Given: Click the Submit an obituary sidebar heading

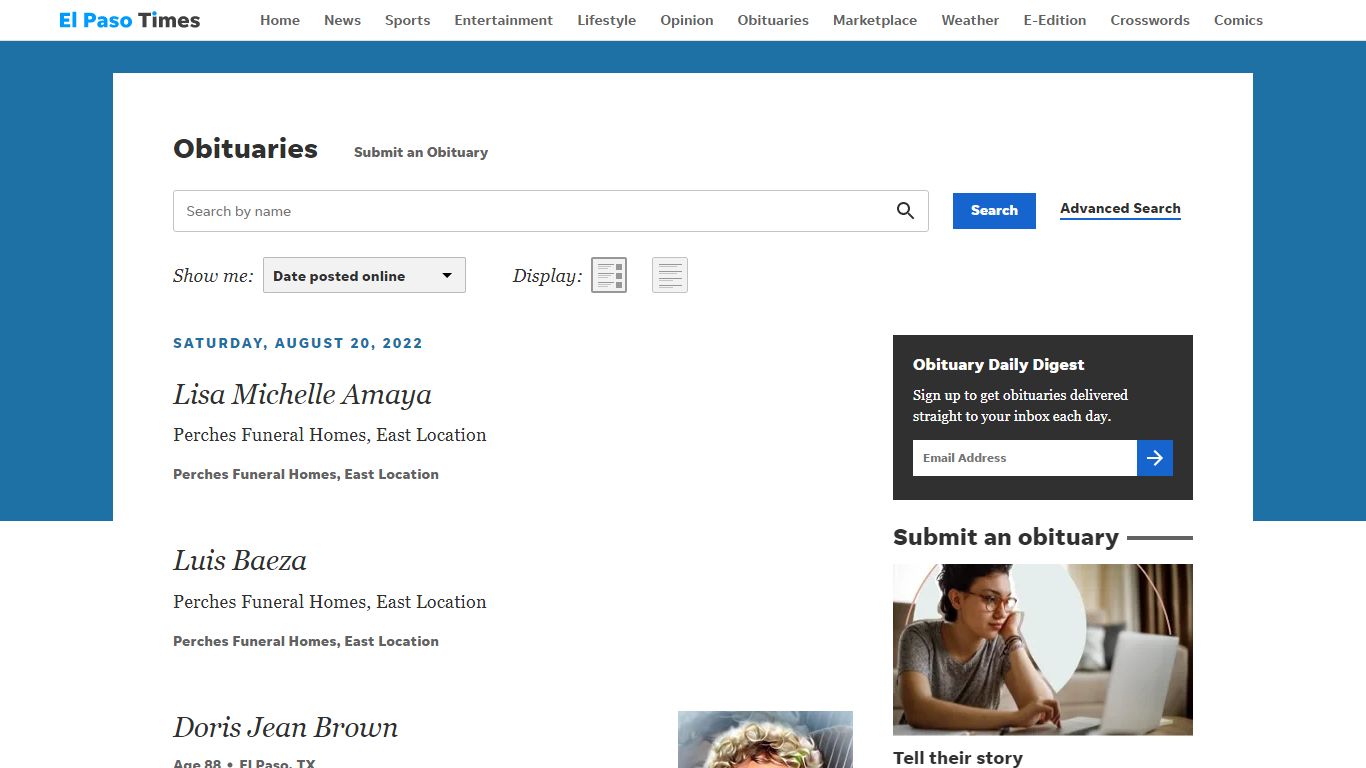Looking at the screenshot, I should [1006, 537].
